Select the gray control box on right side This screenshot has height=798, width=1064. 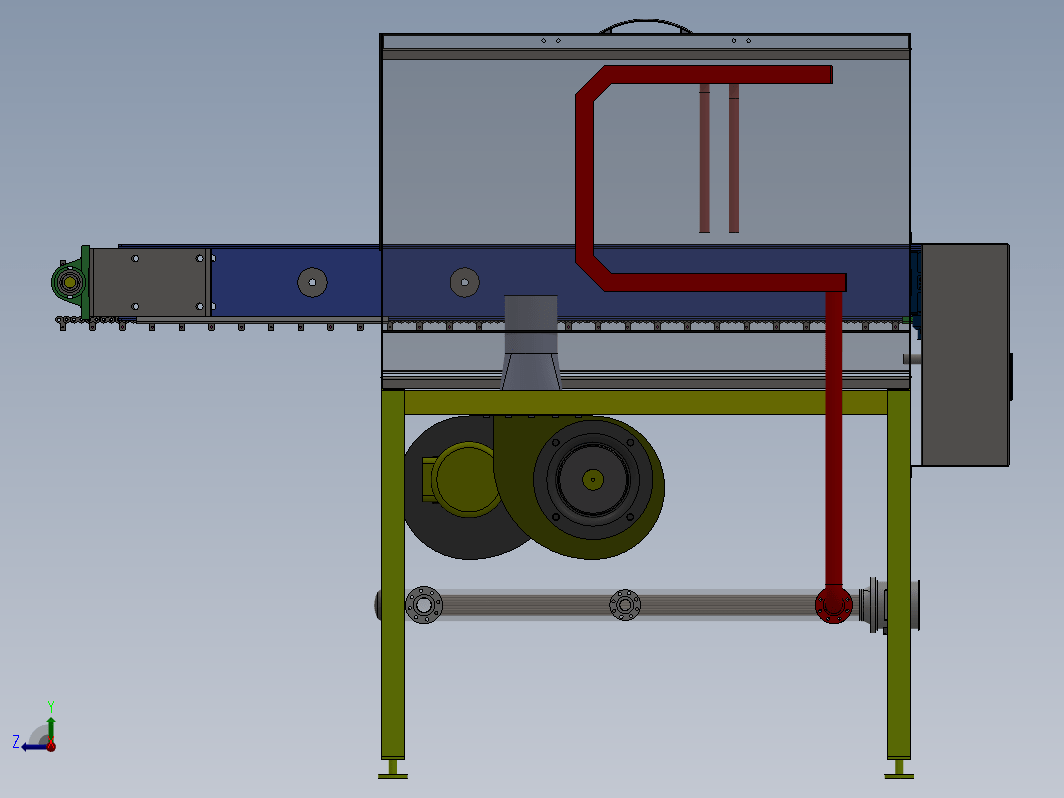coord(965,354)
